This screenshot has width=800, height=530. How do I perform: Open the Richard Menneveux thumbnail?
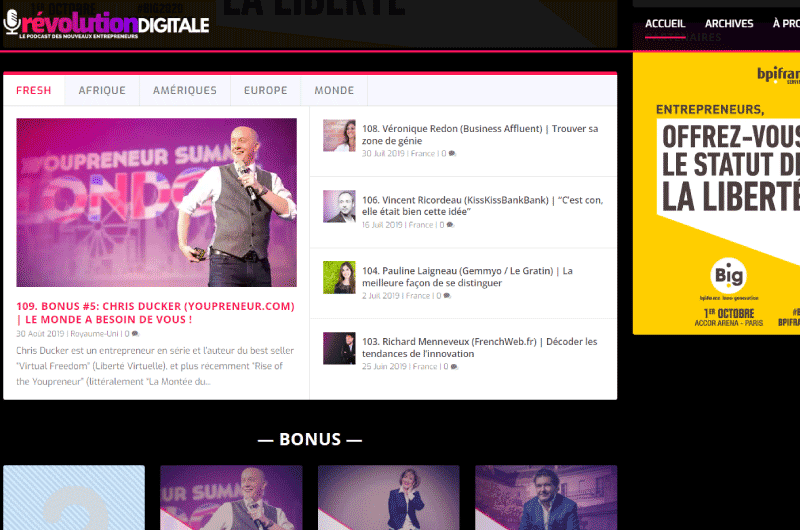click(x=339, y=348)
